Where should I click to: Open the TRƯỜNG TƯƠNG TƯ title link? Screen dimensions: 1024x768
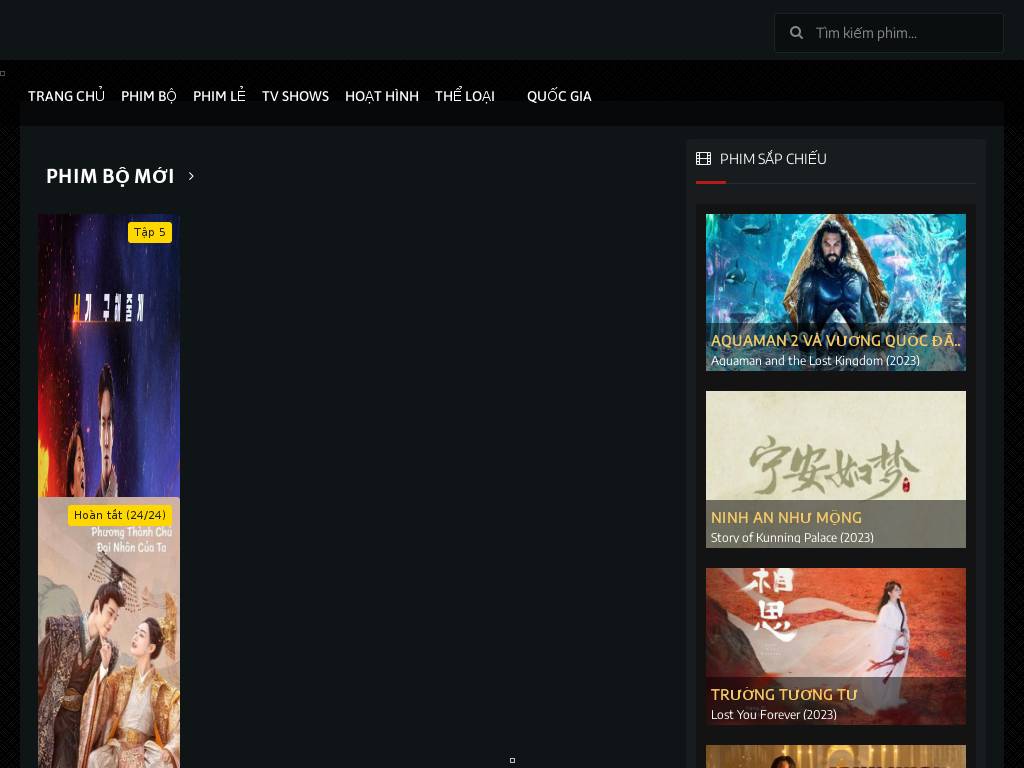point(783,694)
